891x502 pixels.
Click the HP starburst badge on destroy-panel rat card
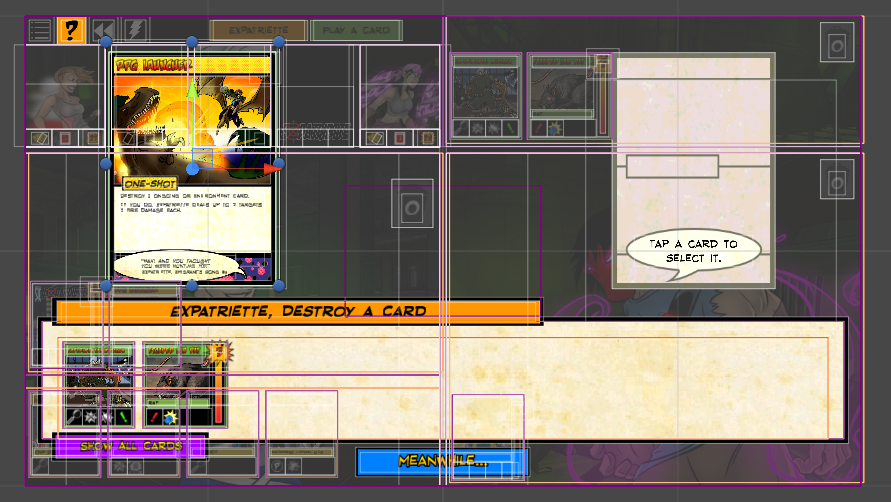[x=218, y=352]
